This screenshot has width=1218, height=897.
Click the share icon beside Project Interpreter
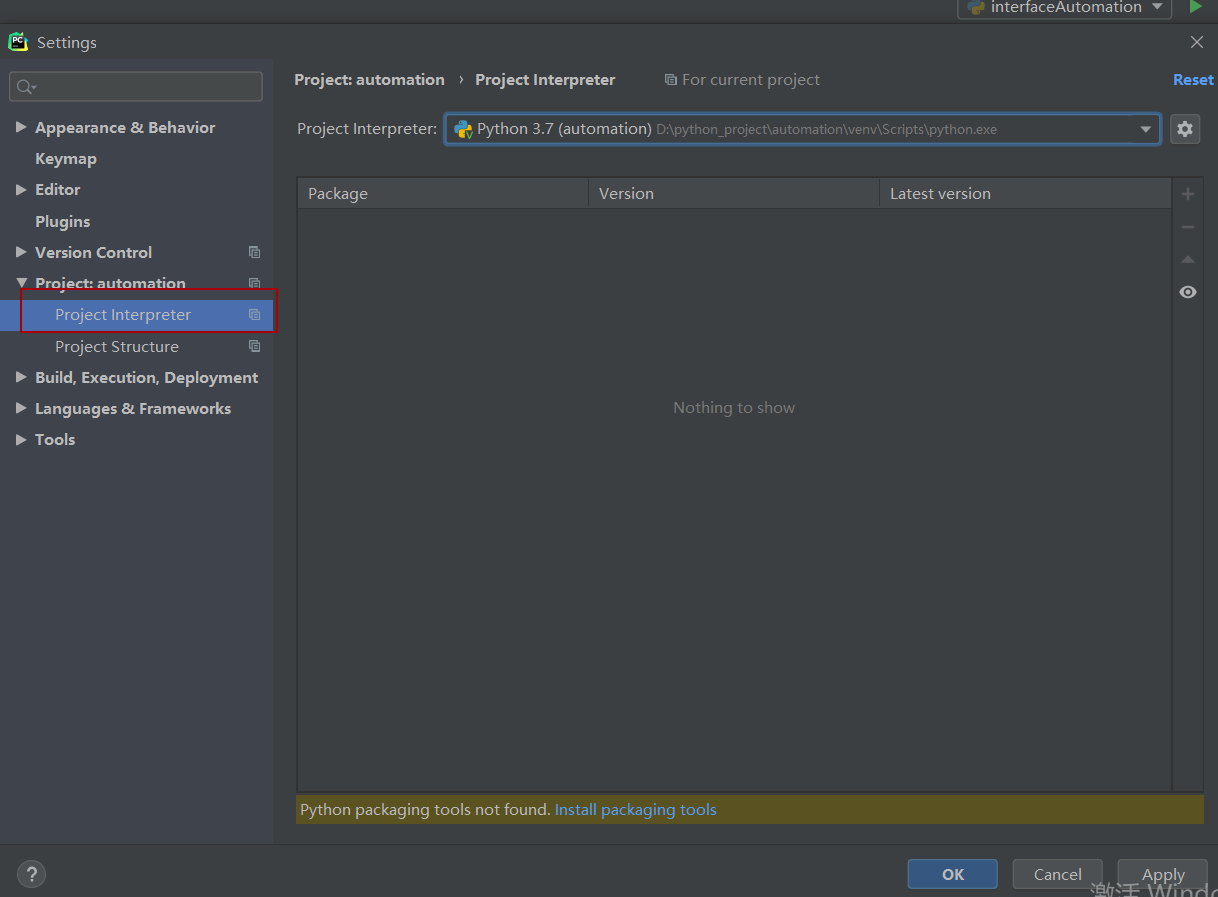[255, 314]
